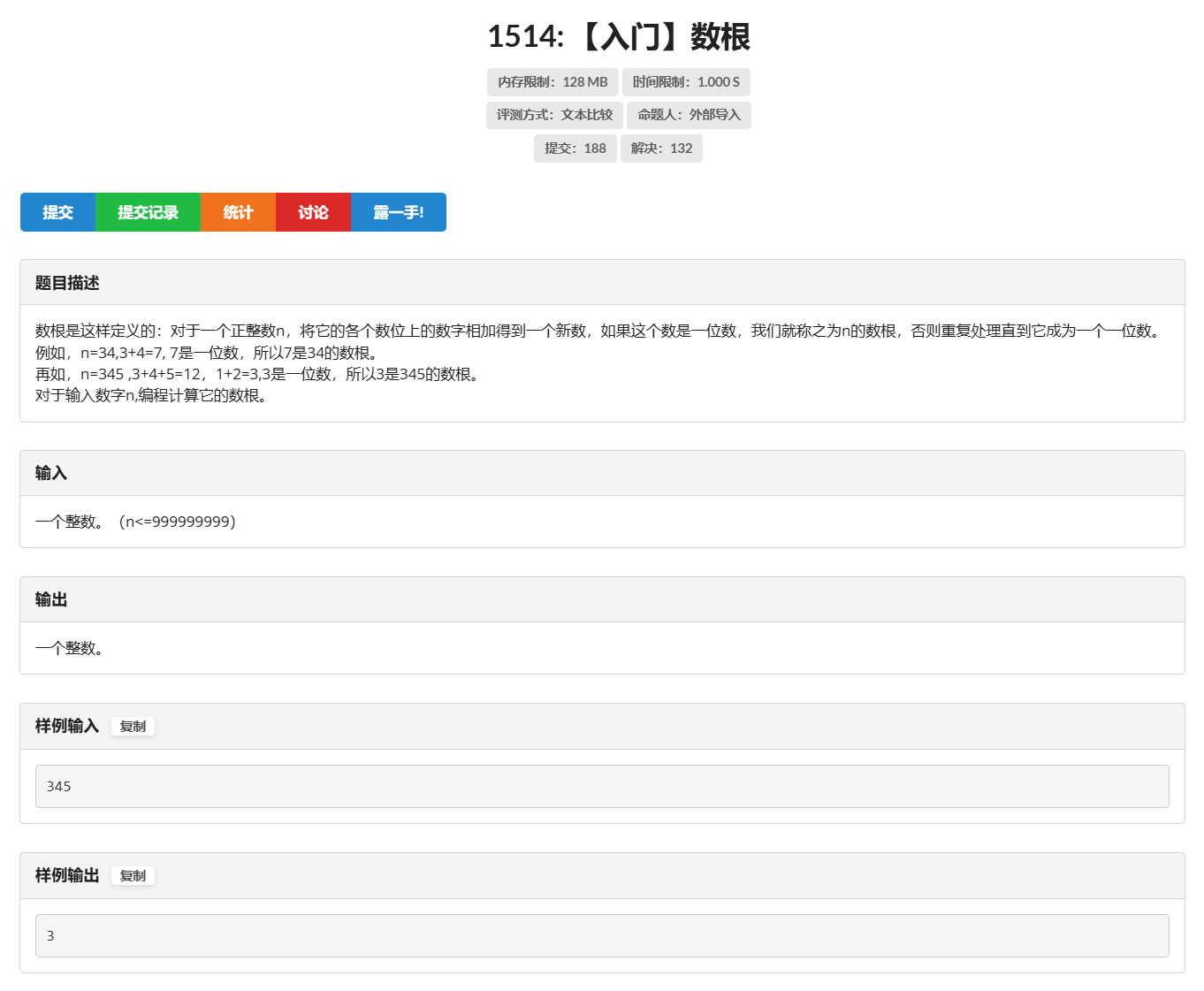Click the 时间限制 1.000 S badge

[x=686, y=82]
